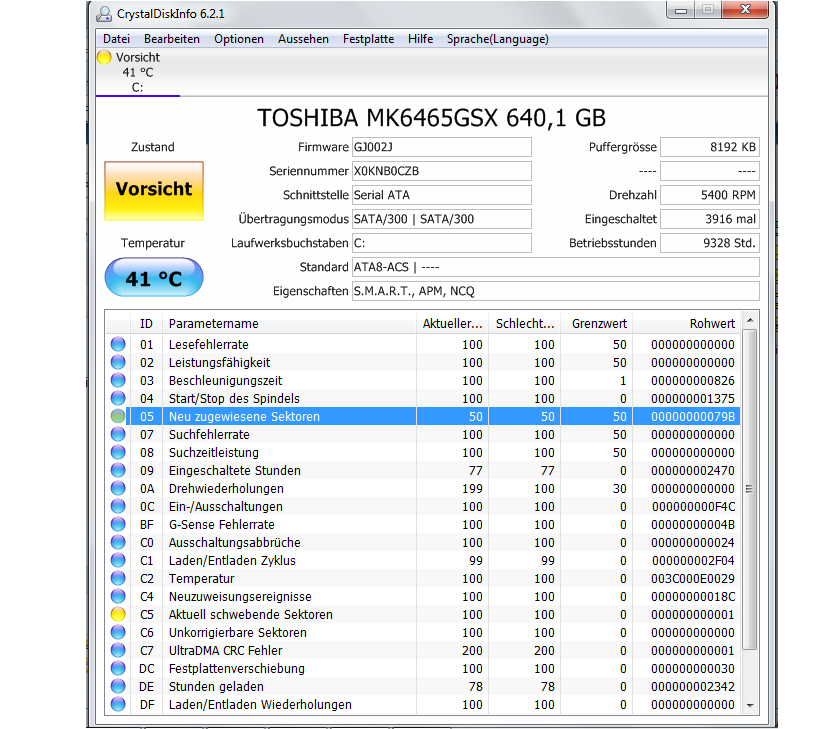The width and height of the screenshot is (819, 729).
Task: Click the Eingeschaltet field 3916 mal
Action: [x=710, y=219]
